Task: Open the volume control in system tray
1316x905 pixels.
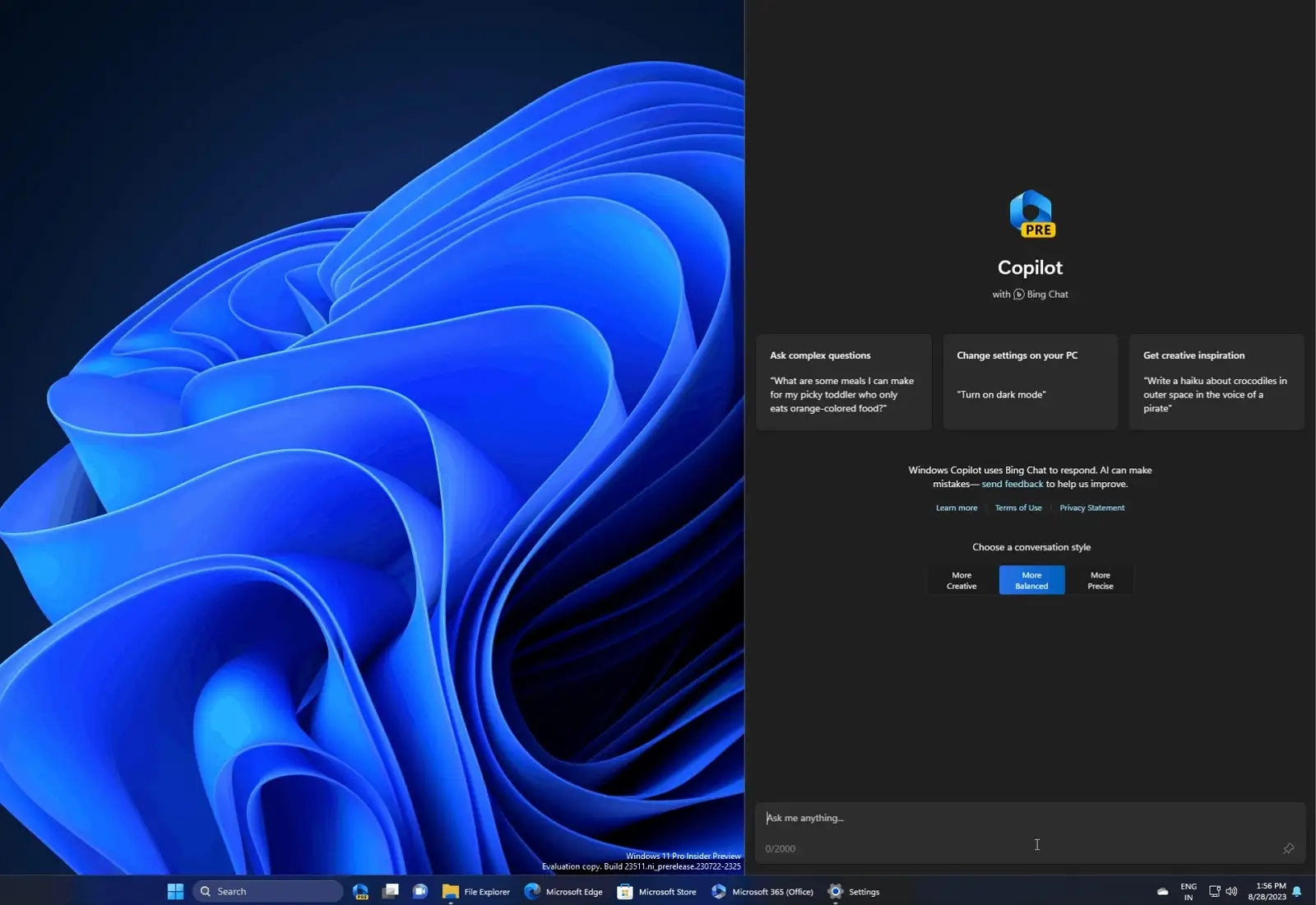Action: click(1232, 890)
